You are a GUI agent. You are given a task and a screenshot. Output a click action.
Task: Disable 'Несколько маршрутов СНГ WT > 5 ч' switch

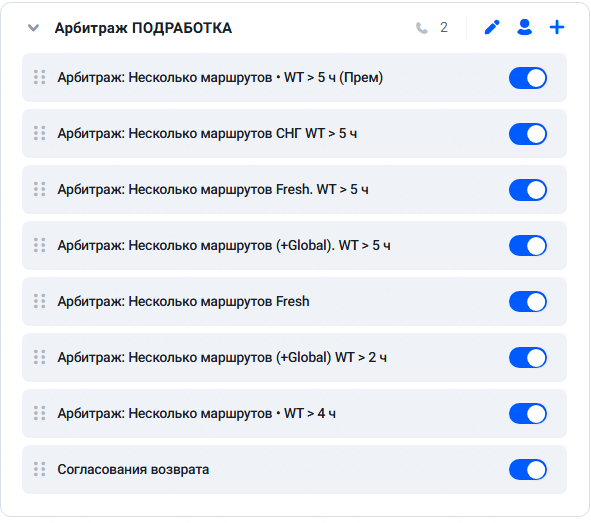528,134
